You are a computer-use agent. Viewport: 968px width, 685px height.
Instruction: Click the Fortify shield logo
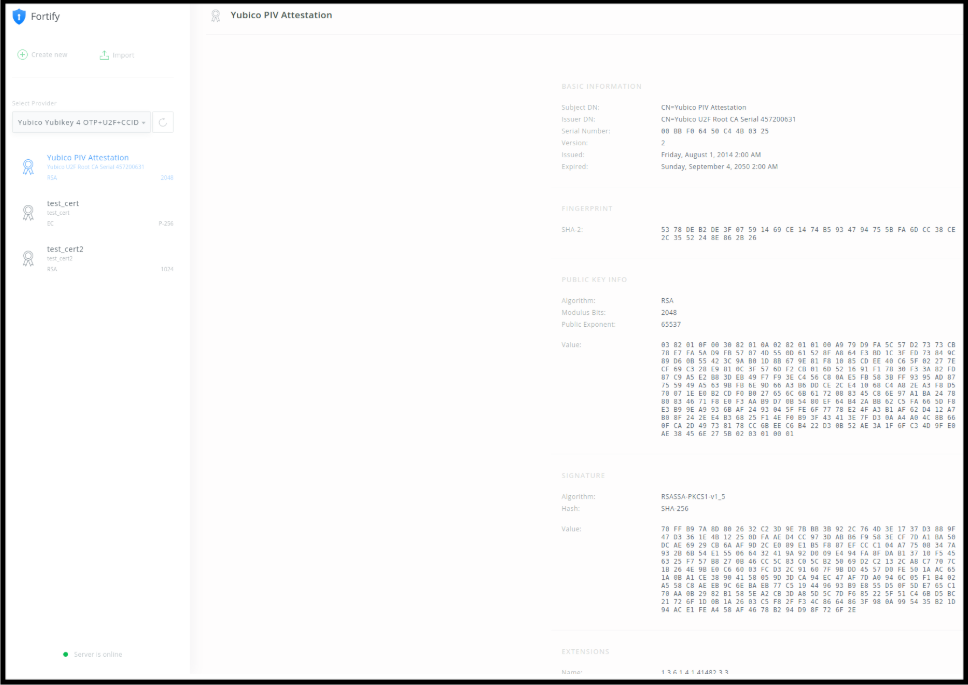[x=19, y=16]
